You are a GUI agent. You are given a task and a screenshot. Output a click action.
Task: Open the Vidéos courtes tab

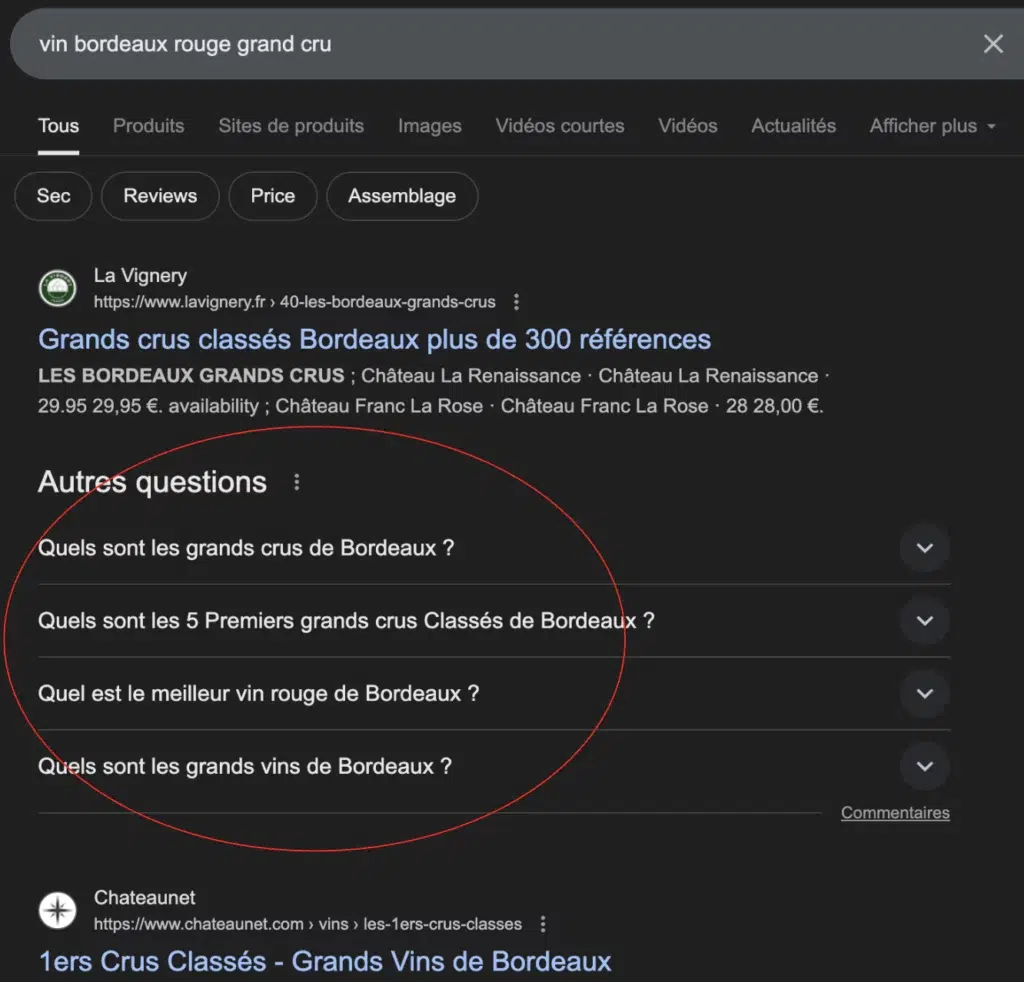(x=560, y=125)
